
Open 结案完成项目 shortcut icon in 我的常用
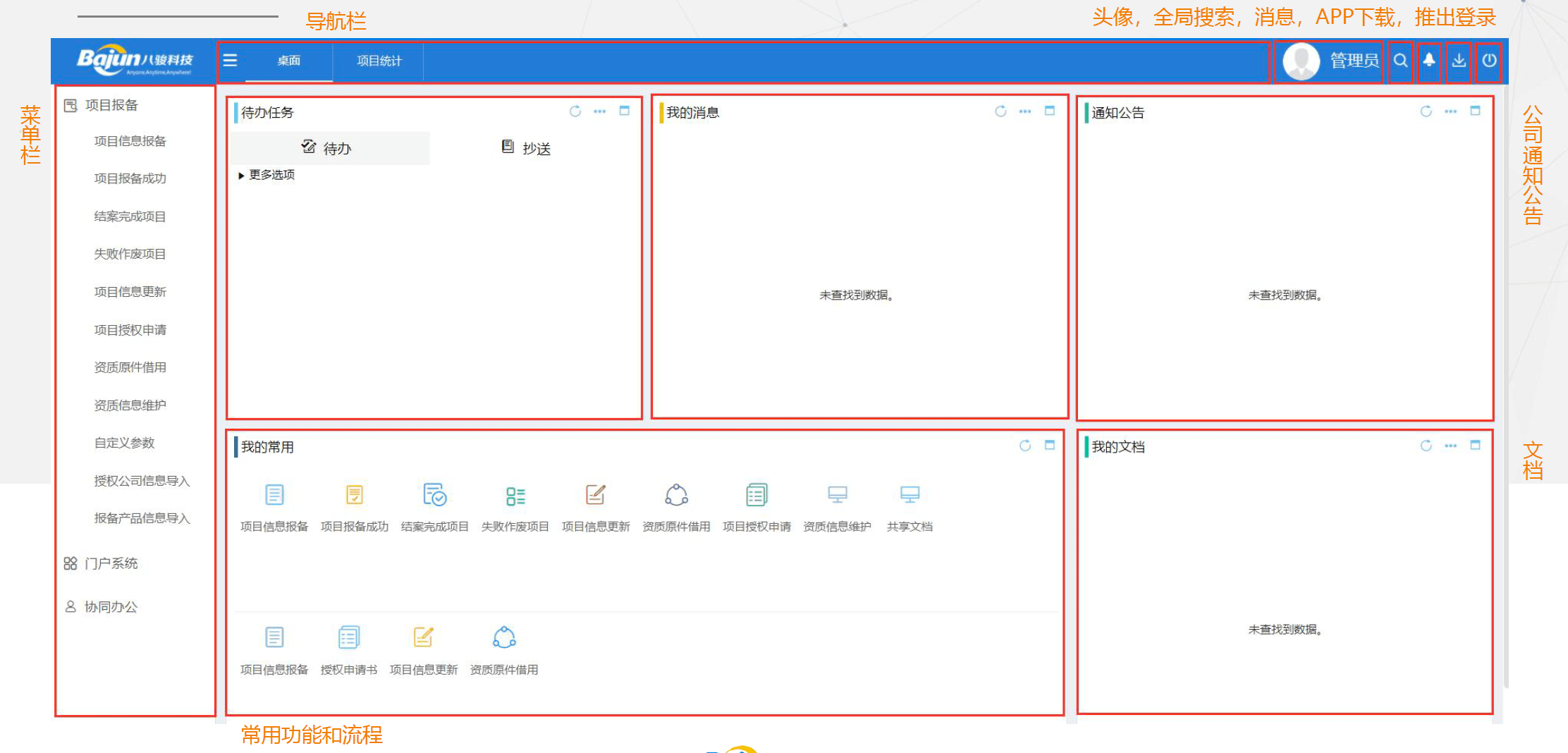(x=434, y=496)
